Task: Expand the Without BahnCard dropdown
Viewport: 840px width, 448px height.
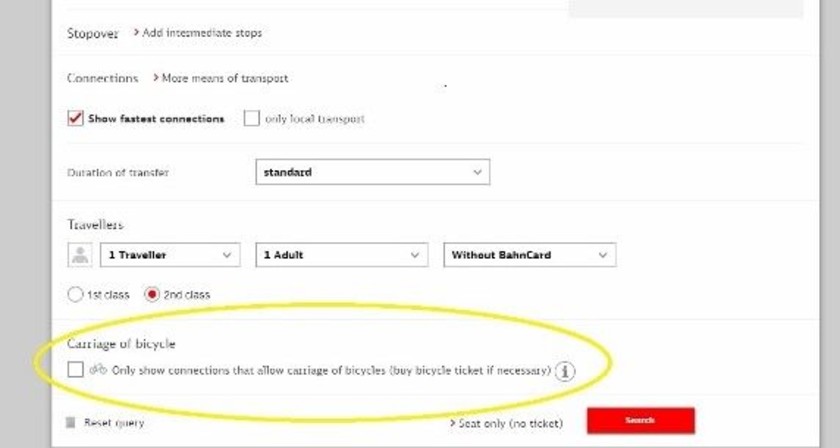Action: 529,255
